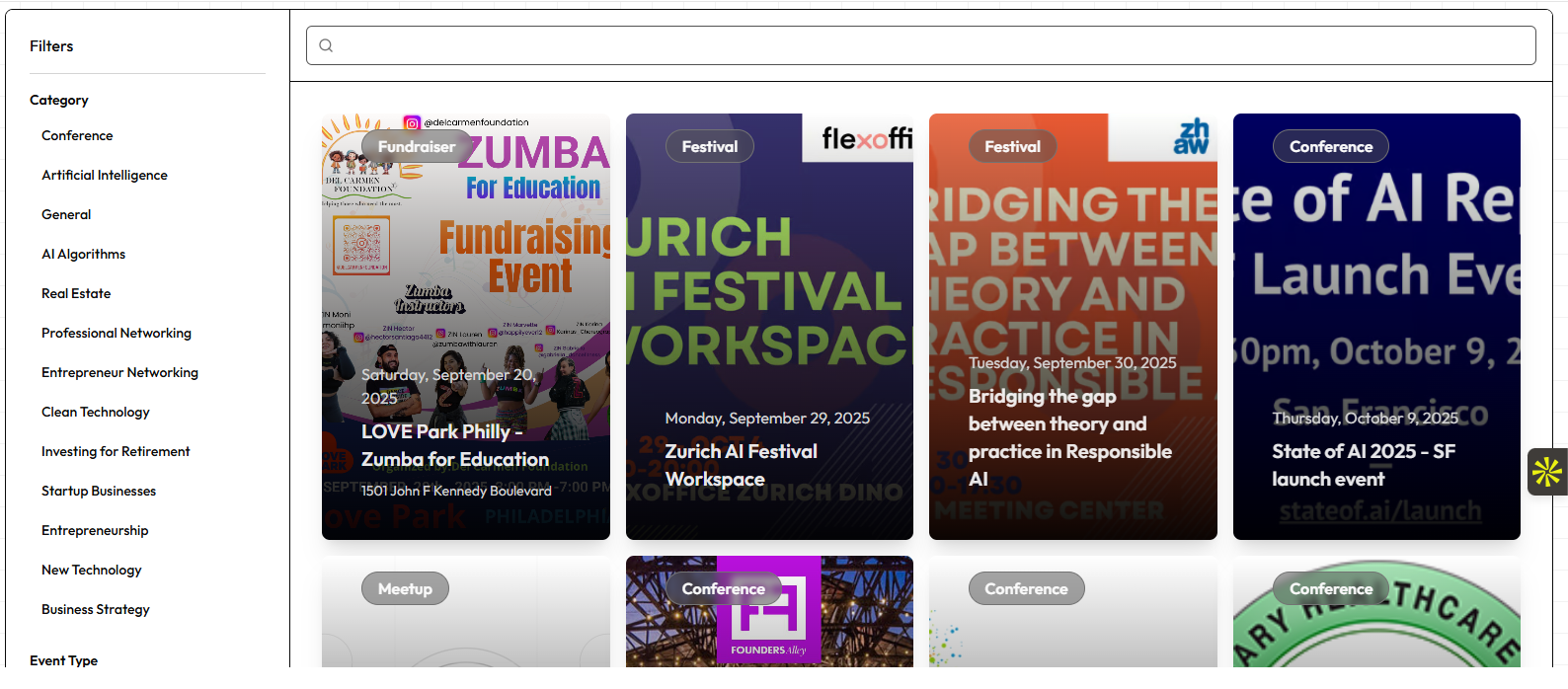Select Real Estate category

click(76, 294)
